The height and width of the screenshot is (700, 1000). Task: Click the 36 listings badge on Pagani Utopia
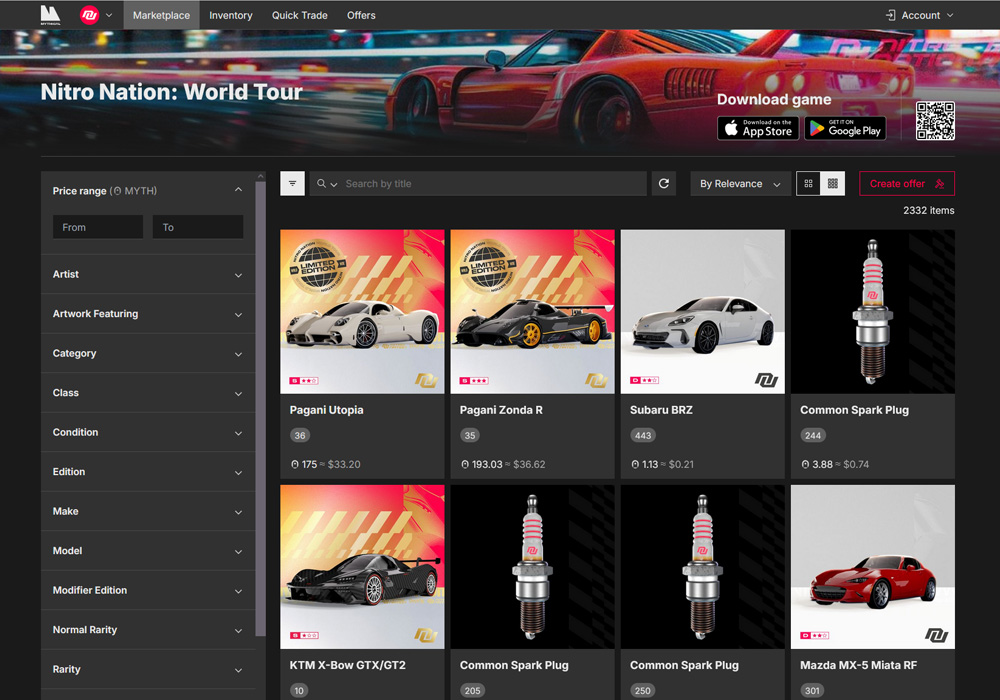[x=300, y=435]
